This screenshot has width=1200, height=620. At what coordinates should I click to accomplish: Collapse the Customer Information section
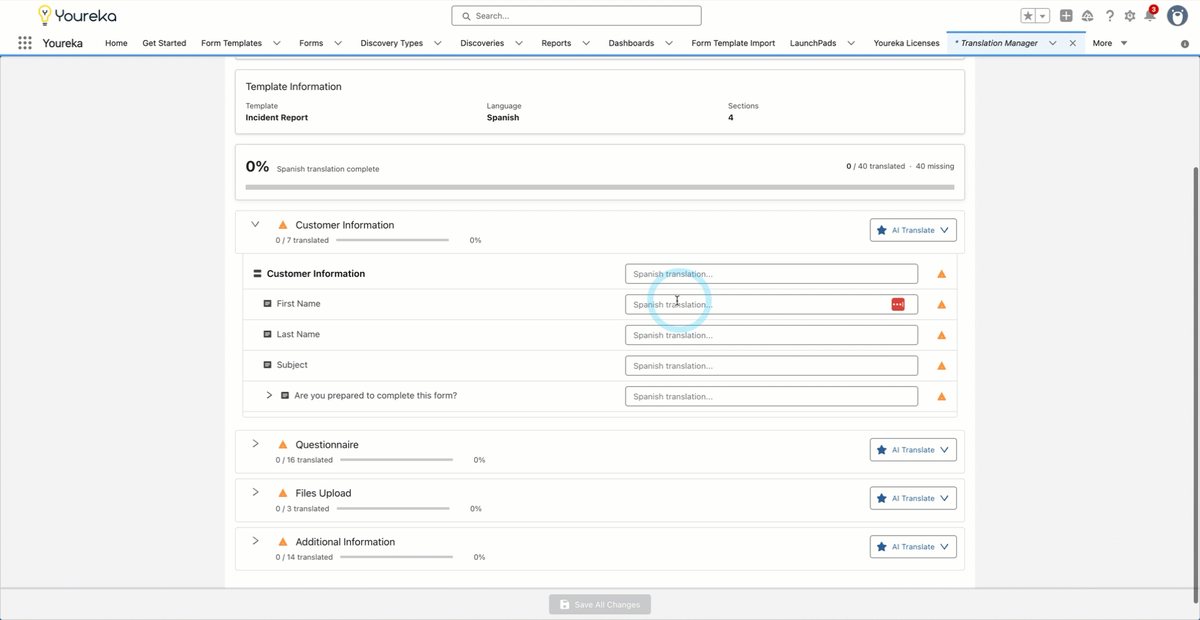click(x=255, y=224)
